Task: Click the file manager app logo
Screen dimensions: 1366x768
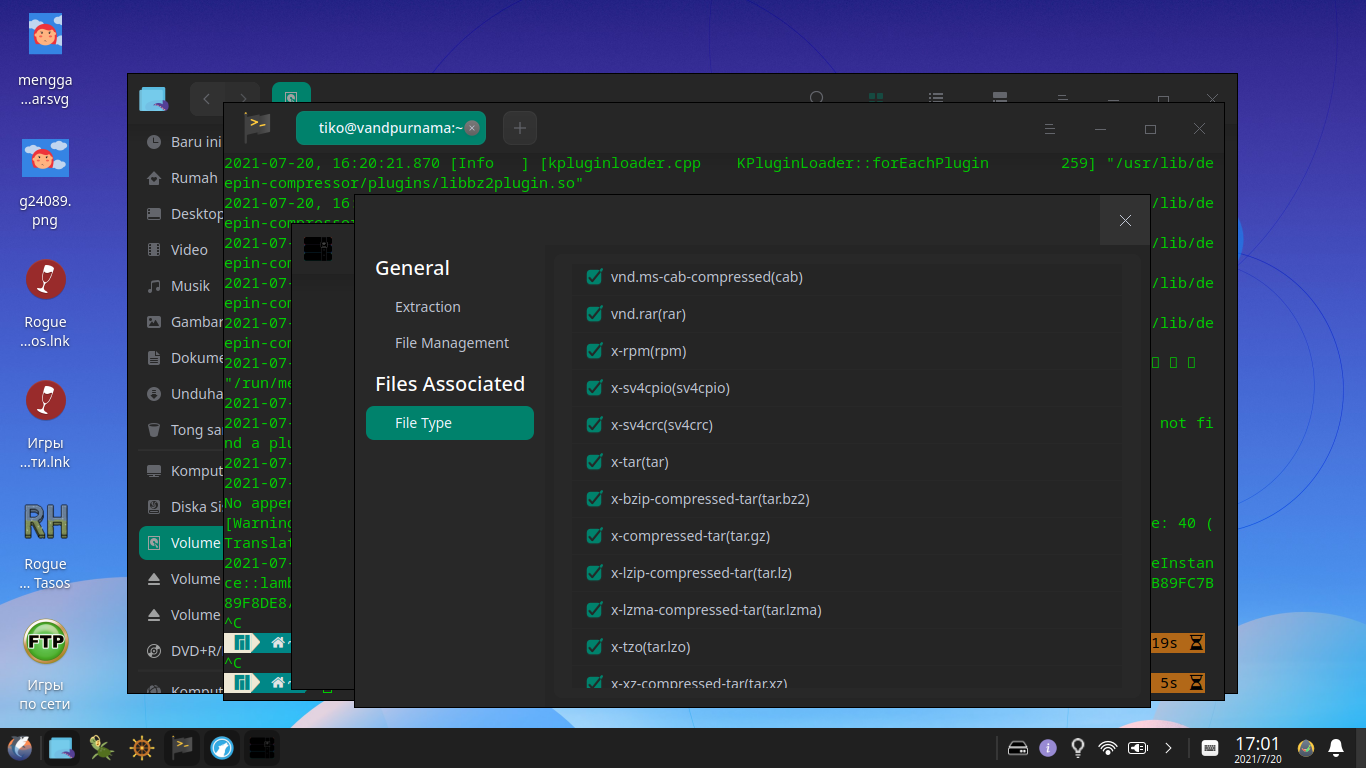Action: pyautogui.click(x=153, y=99)
